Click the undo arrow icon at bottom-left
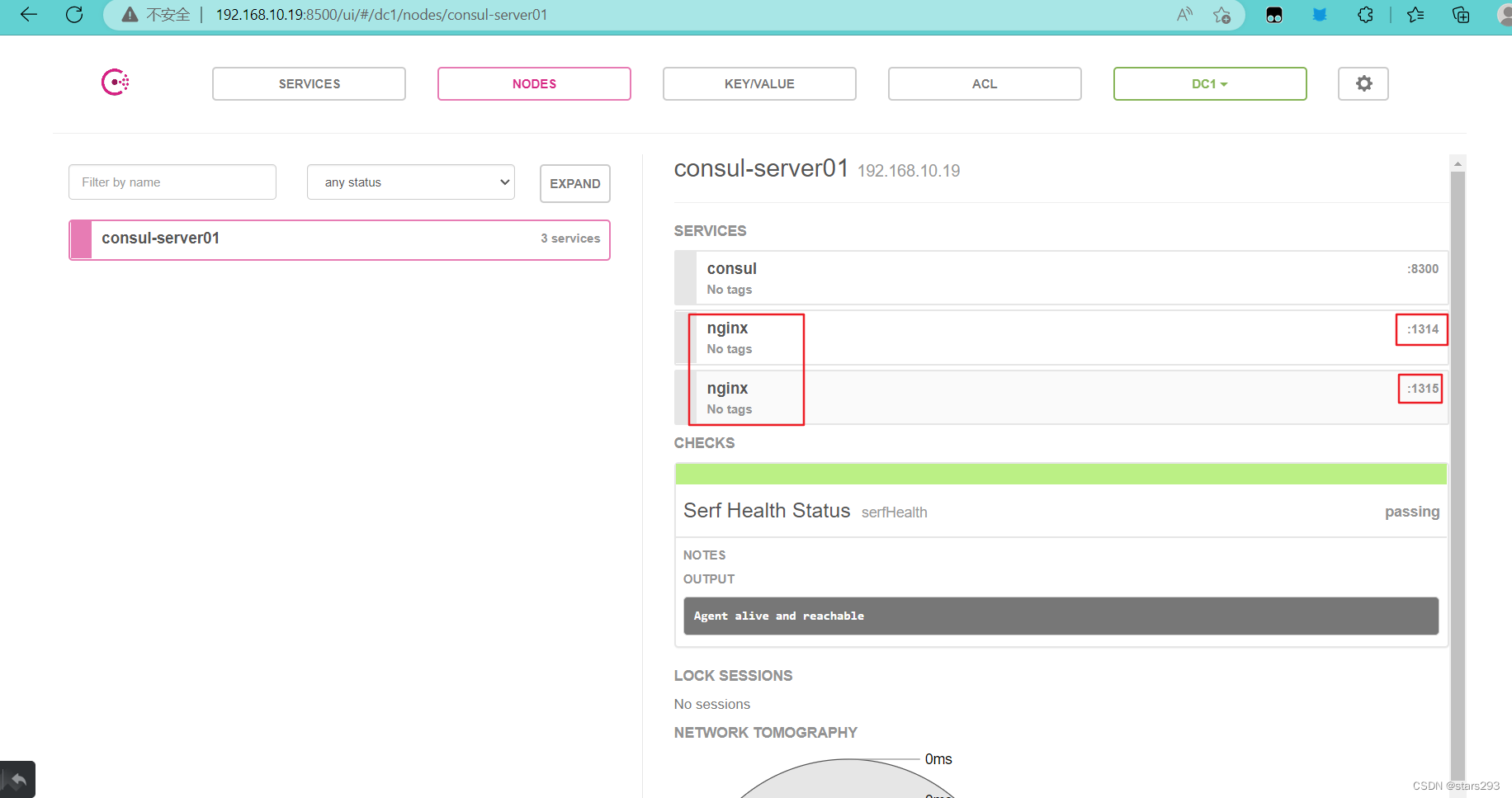 18,779
